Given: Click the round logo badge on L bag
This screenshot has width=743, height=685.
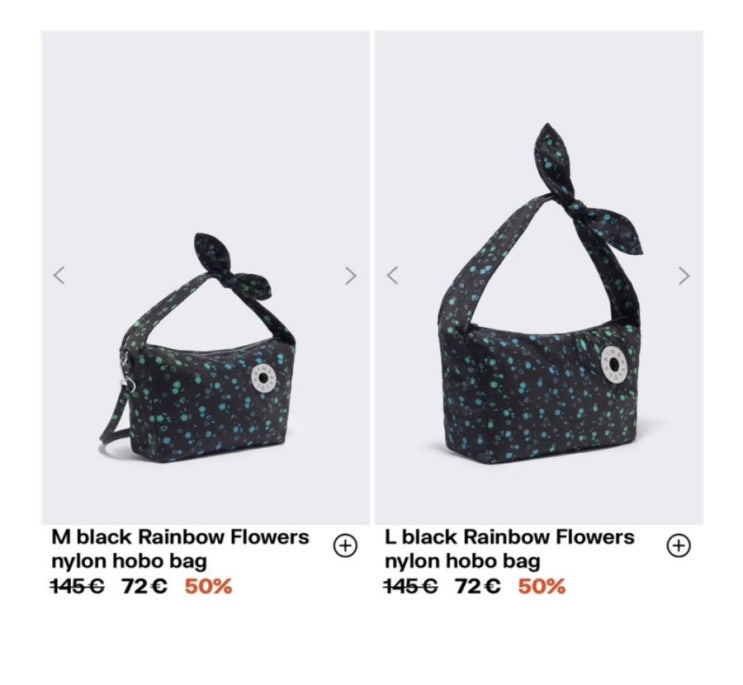Looking at the screenshot, I should 614,364.
